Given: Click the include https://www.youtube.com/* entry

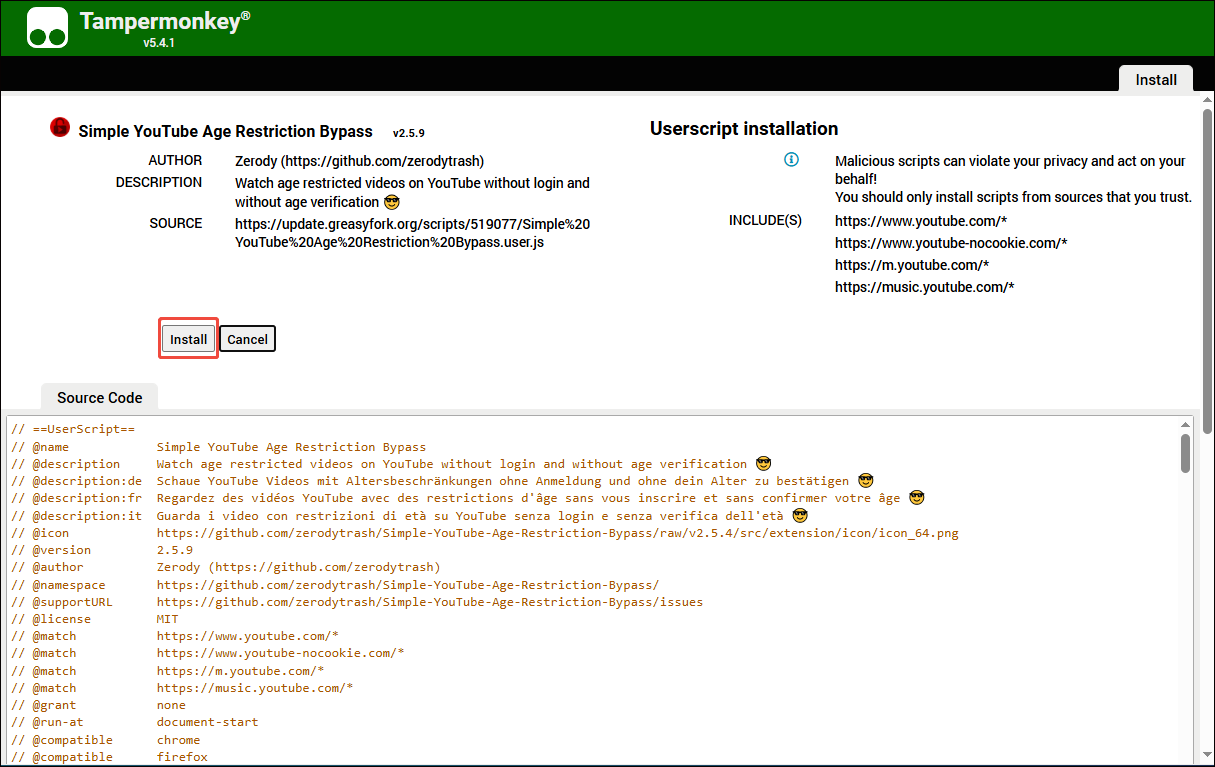Looking at the screenshot, I should coord(921,221).
